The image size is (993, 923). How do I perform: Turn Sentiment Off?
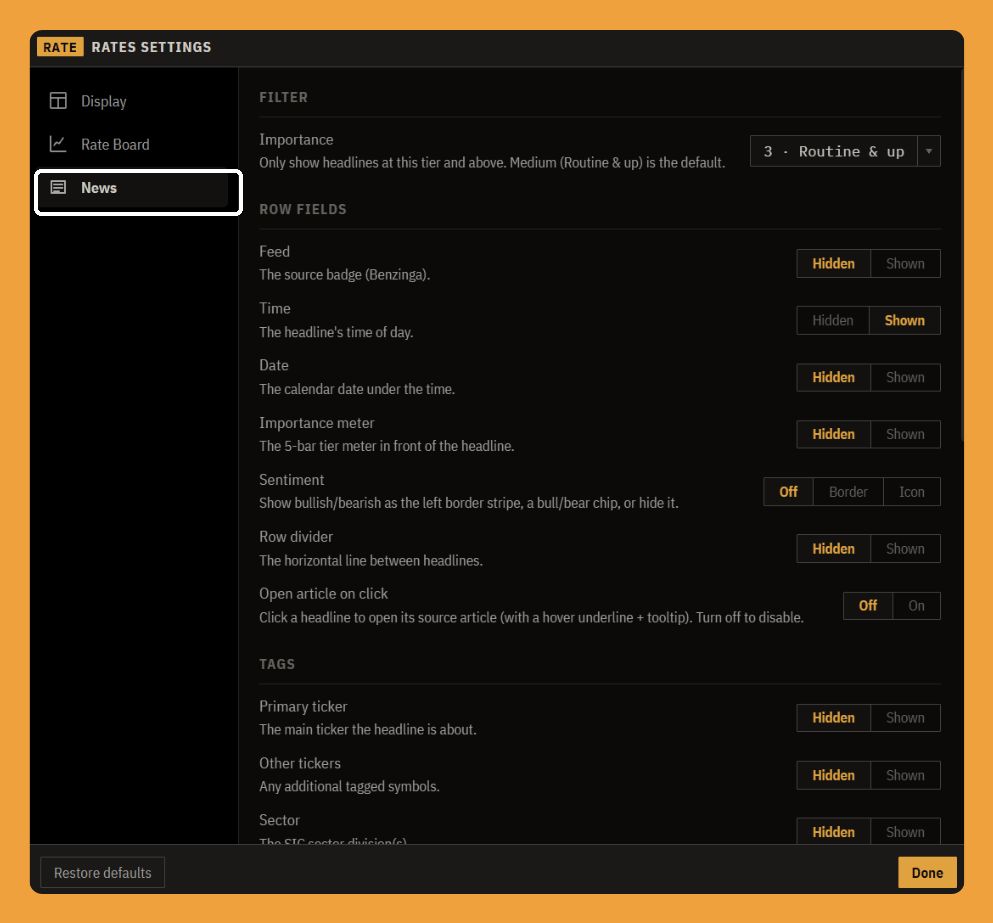pos(788,492)
